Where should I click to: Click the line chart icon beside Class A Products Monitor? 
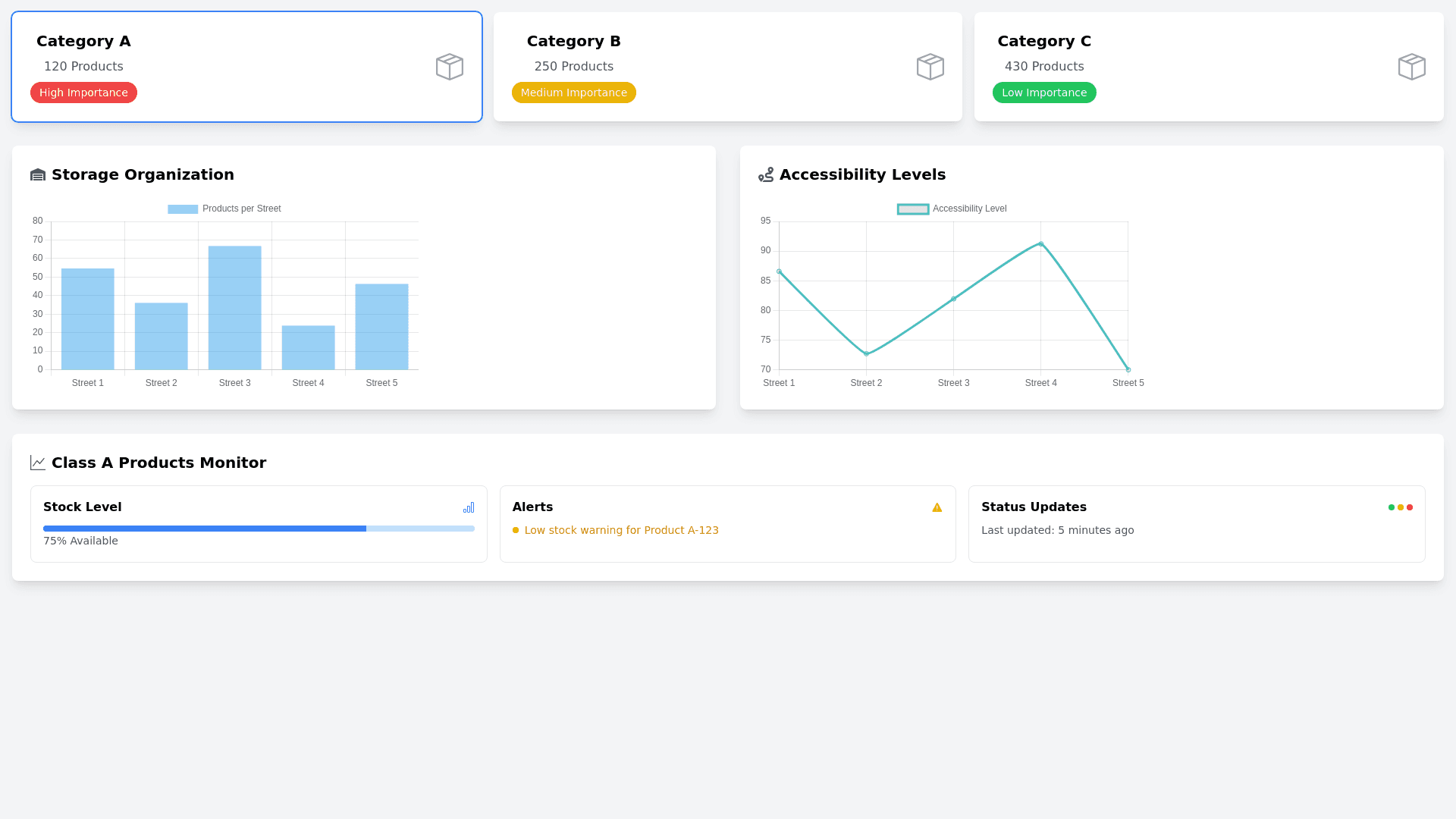pyautogui.click(x=38, y=463)
